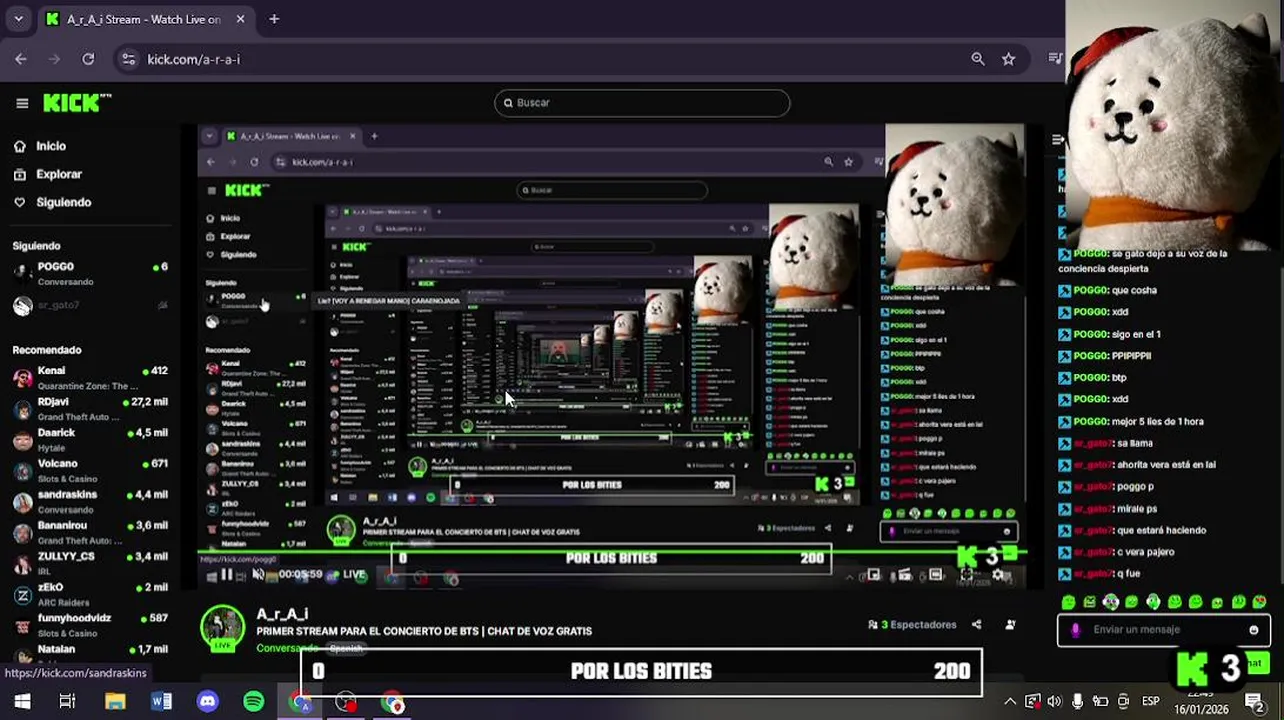The height and width of the screenshot is (720, 1284).
Task: Share the stream
Action: coord(977,625)
